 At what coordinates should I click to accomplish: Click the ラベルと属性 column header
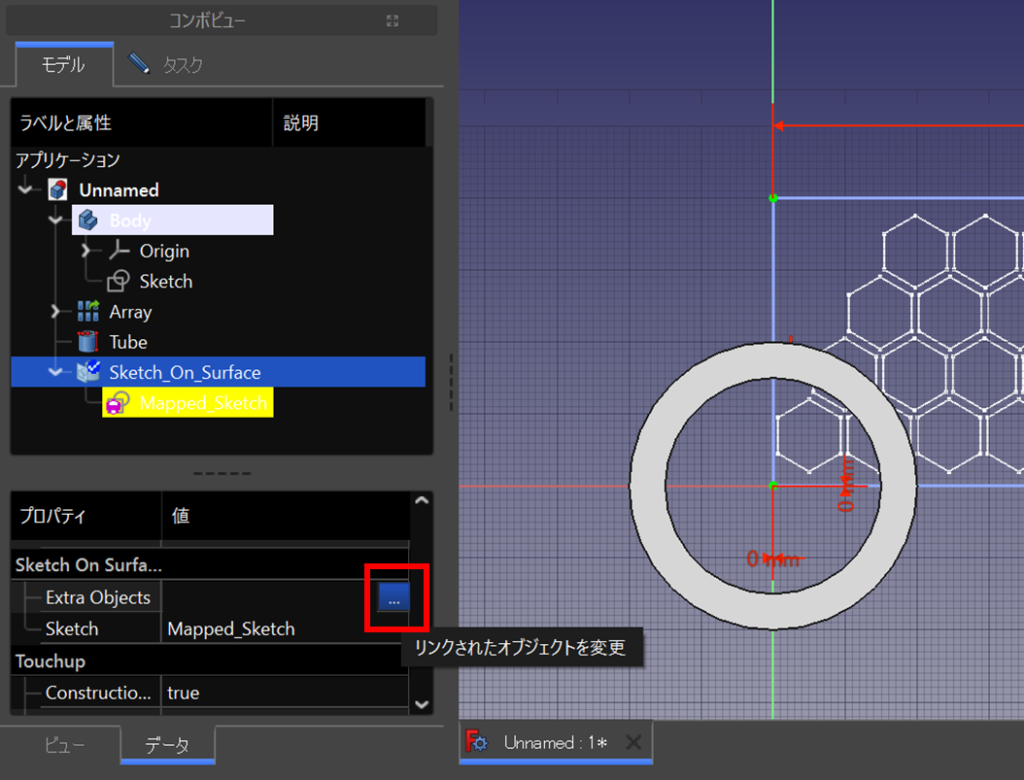click(x=142, y=123)
